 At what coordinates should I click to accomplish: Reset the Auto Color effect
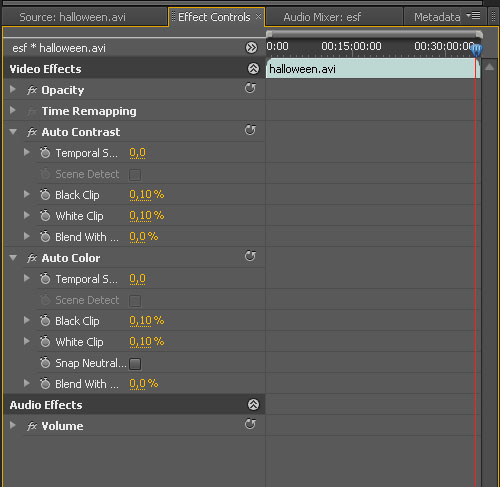[x=250, y=256]
